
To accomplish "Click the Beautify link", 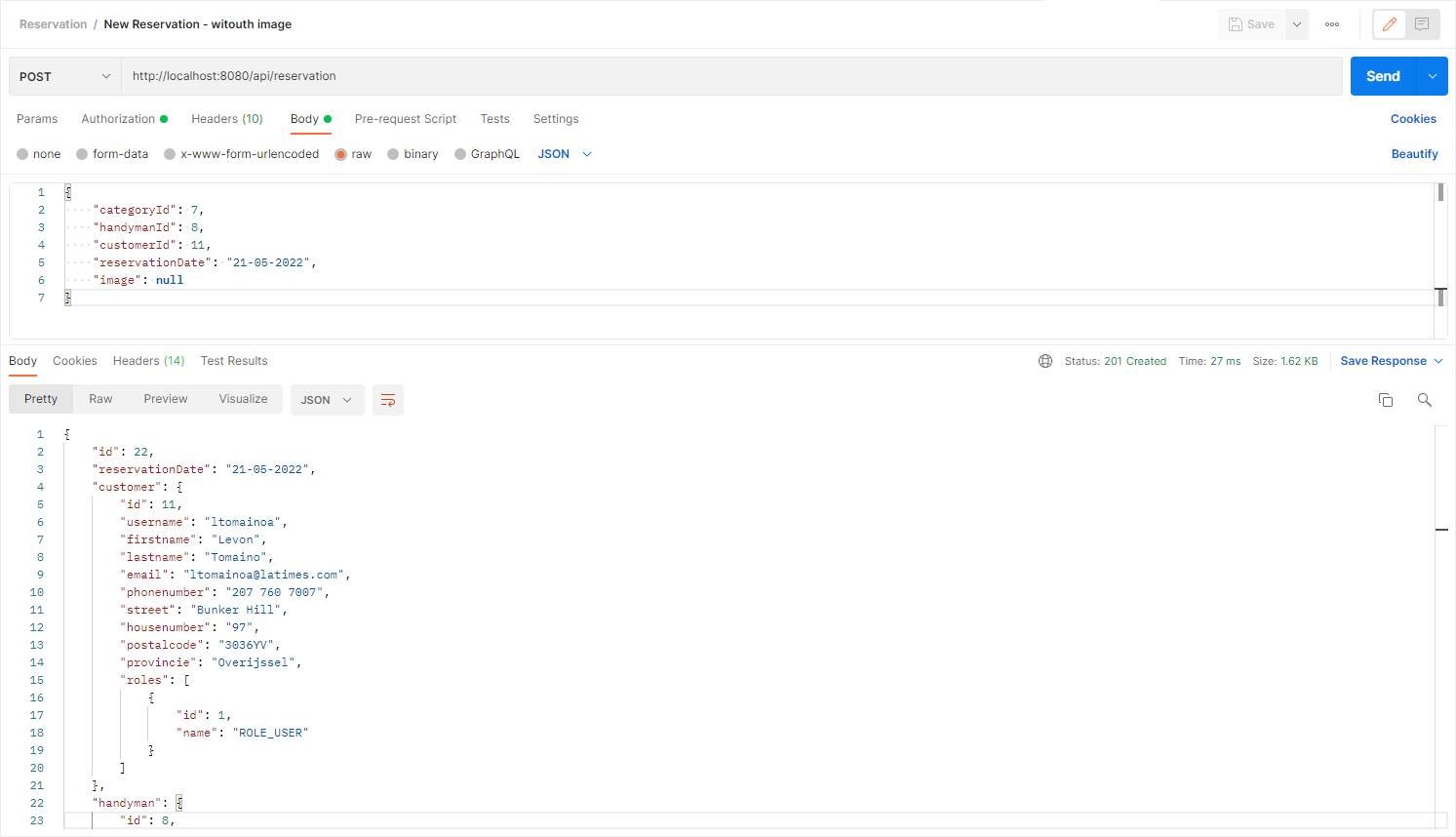I will [1414, 153].
